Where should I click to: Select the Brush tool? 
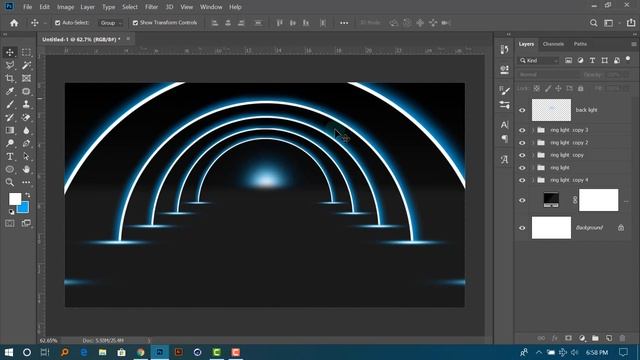(x=10, y=104)
